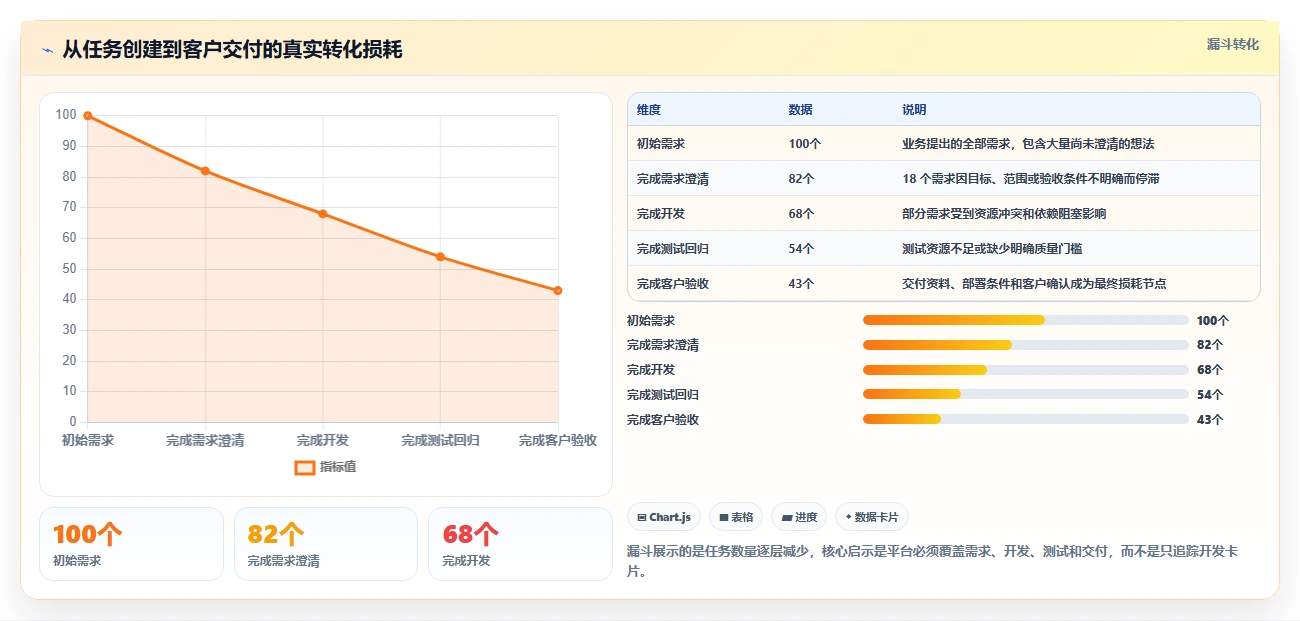
Task: Click the 82个 value in the table
Action: [x=801, y=179]
